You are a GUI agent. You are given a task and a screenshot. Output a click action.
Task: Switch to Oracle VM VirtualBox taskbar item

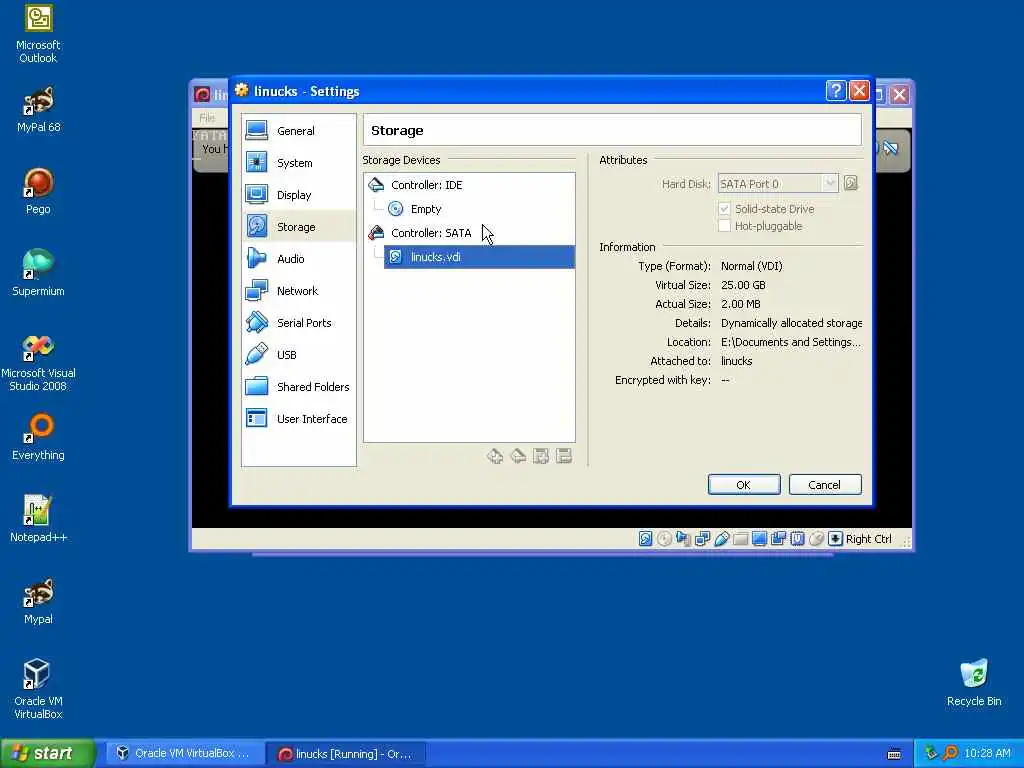(x=185, y=754)
